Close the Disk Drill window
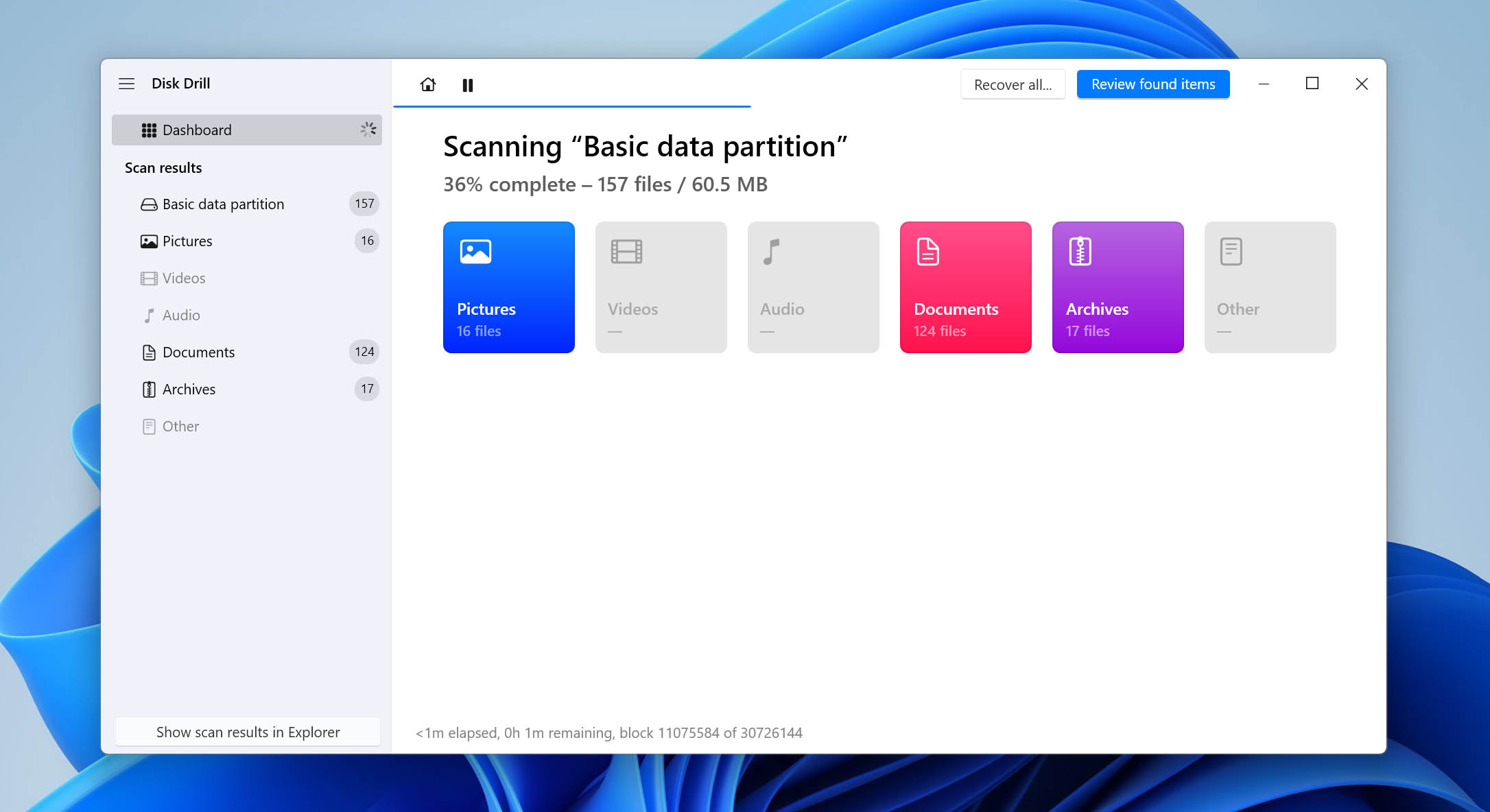 pyautogui.click(x=1362, y=84)
